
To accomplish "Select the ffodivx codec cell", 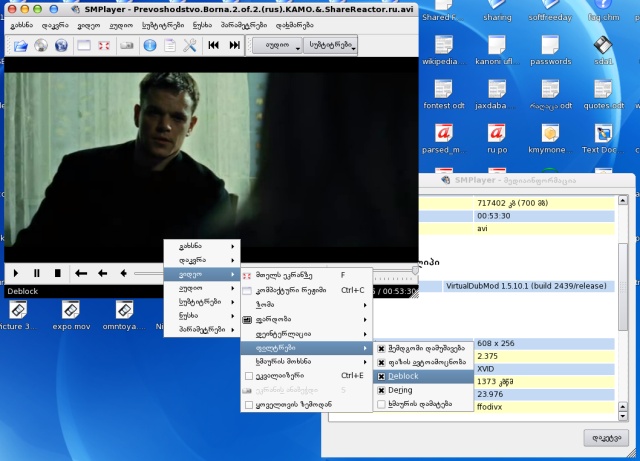I will (x=544, y=407).
